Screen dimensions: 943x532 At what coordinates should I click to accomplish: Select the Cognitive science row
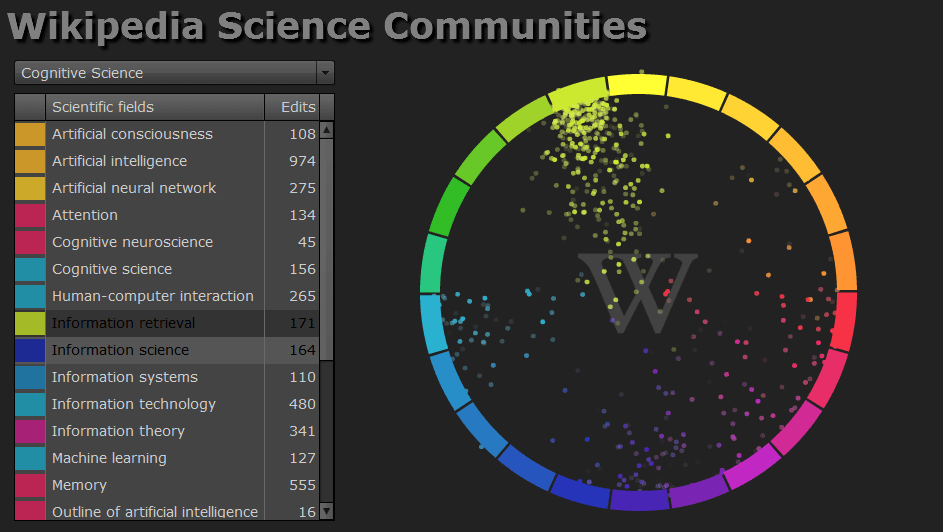click(167, 269)
